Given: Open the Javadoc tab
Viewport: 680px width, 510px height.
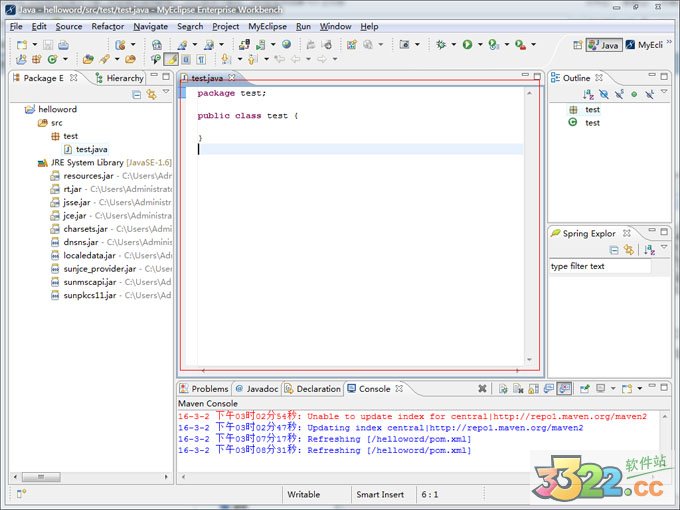Looking at the screenshot, I should [x=257, y=389].
